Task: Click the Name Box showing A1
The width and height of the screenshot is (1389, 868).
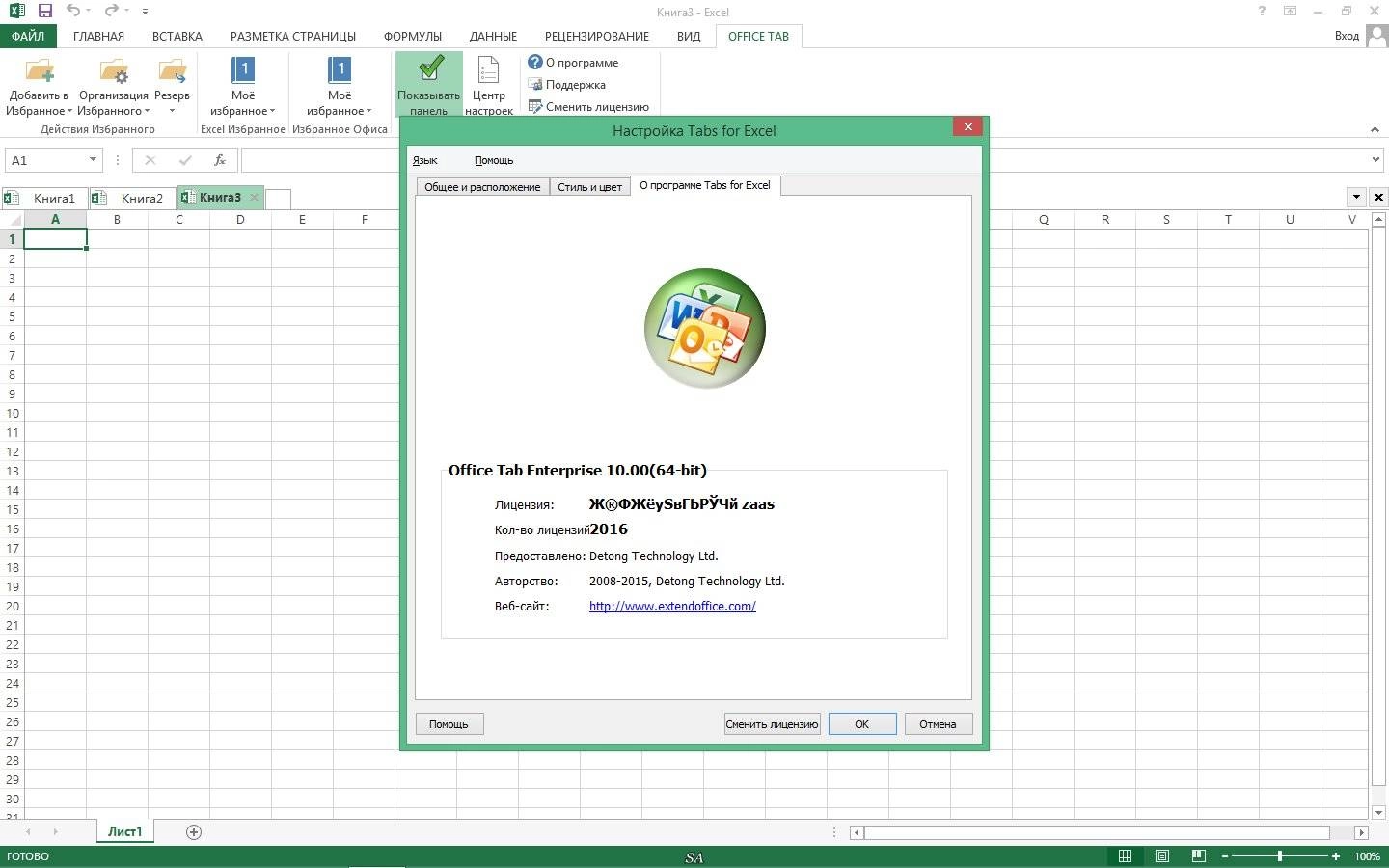Action: point(46,160)
